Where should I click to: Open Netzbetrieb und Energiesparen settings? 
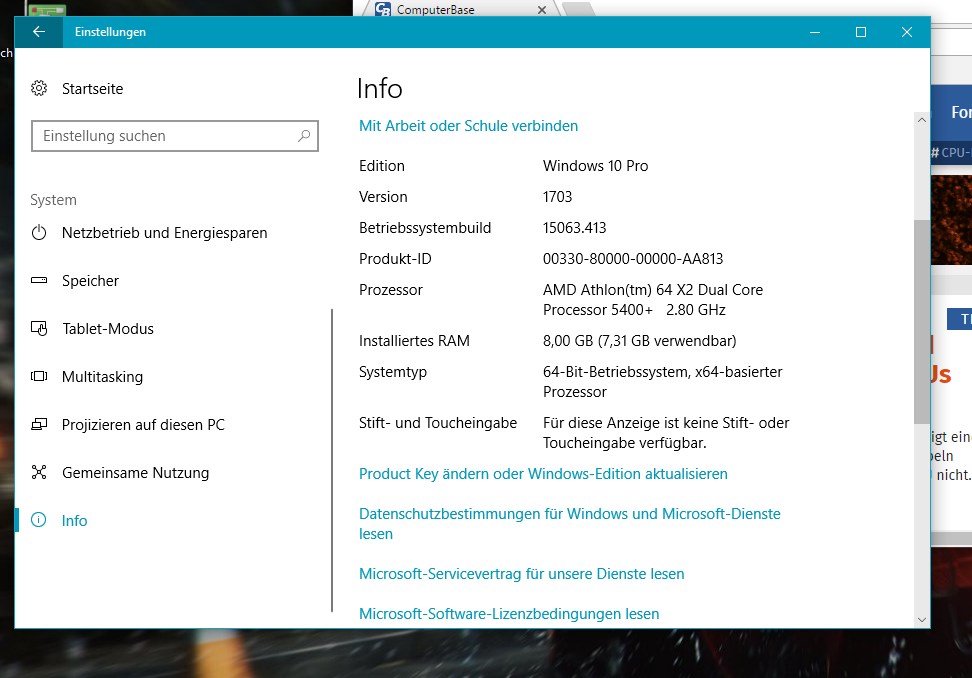click(164, 233)
